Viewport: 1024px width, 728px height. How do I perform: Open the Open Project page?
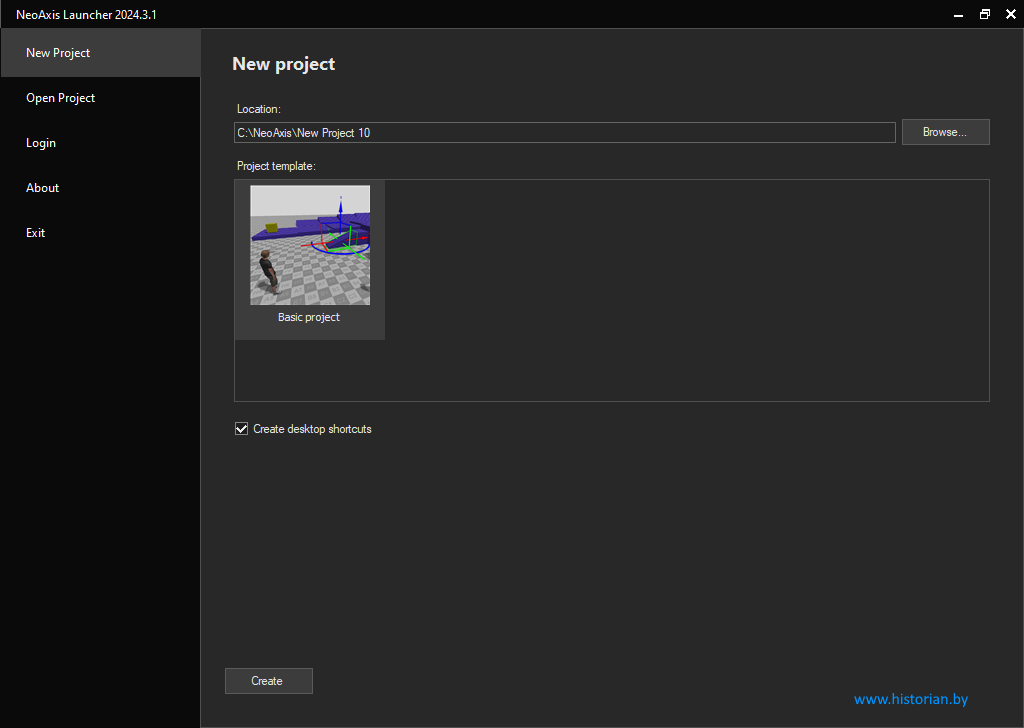(60, 98)
